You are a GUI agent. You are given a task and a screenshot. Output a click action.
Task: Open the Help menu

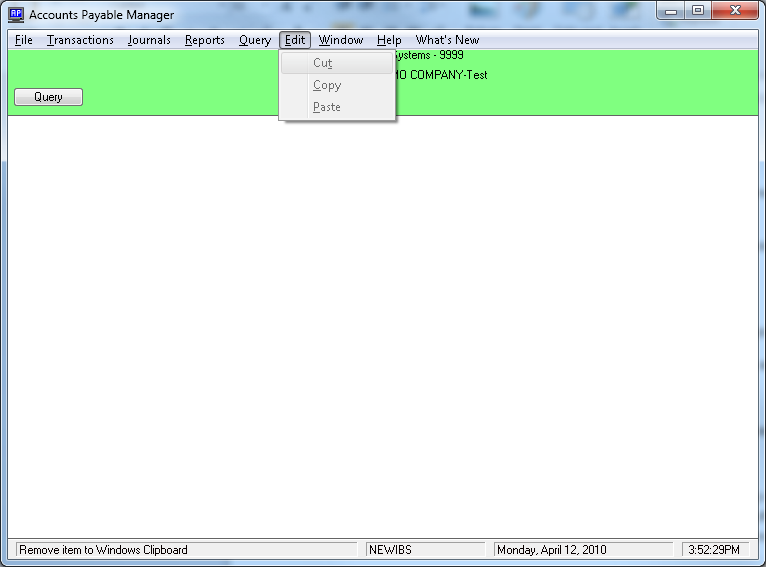pyautogui.click(x=389, y=40)
